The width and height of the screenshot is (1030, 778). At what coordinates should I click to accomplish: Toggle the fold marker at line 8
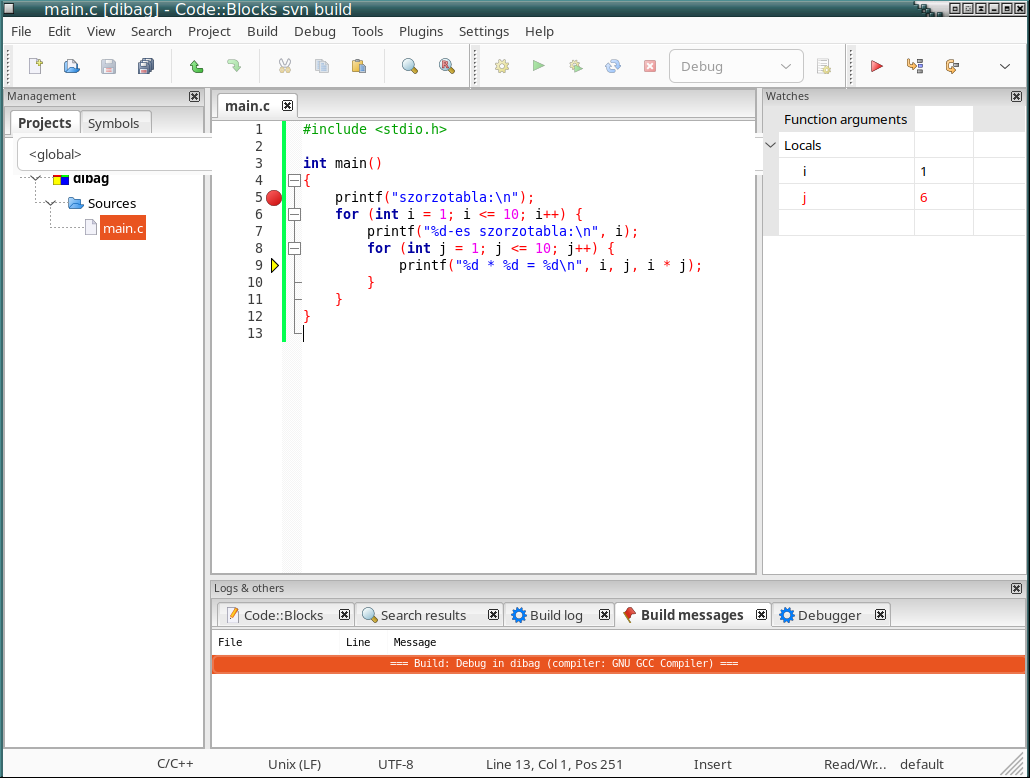294,248
